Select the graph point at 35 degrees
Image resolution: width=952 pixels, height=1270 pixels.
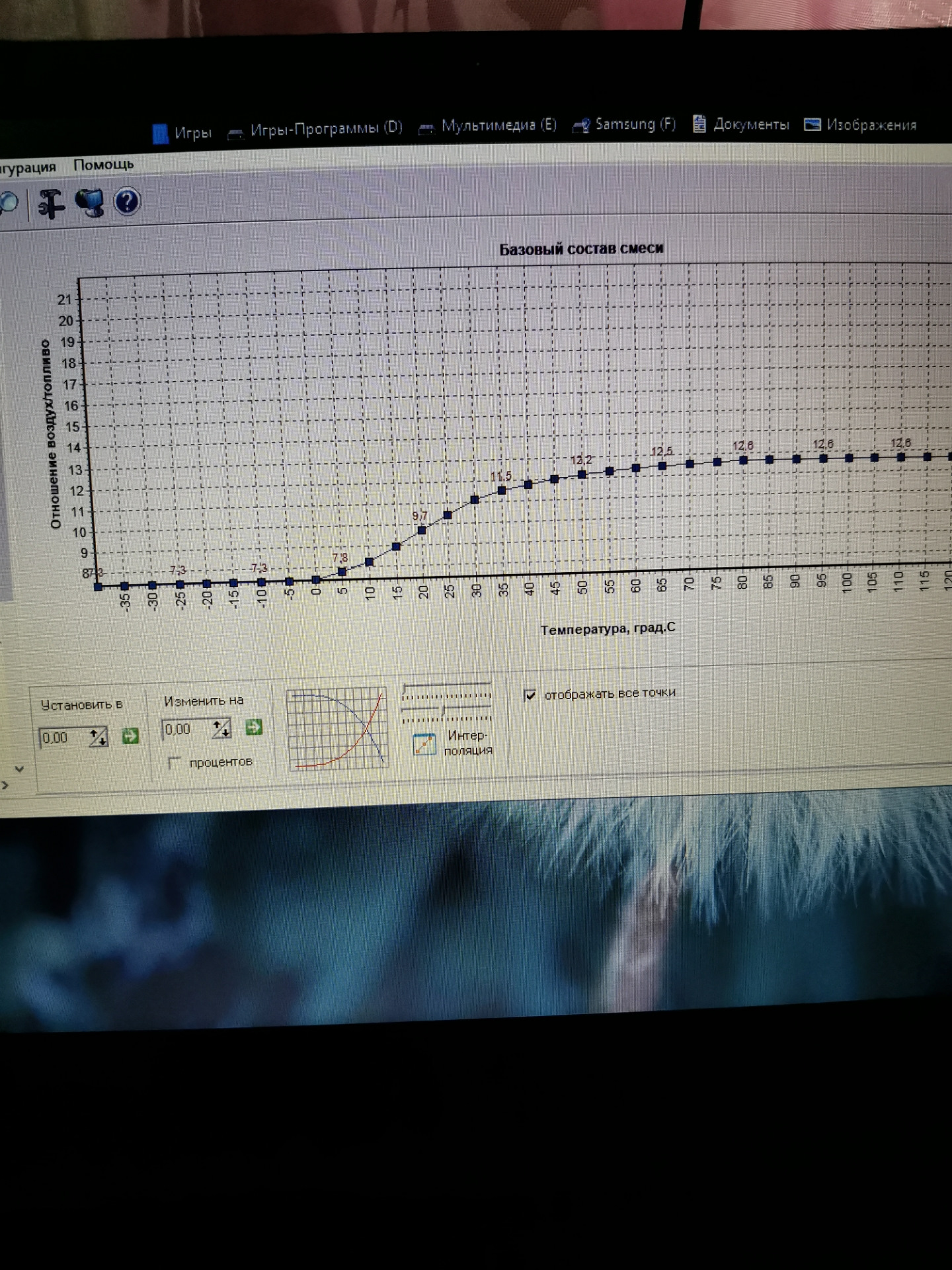click(502, 490)
